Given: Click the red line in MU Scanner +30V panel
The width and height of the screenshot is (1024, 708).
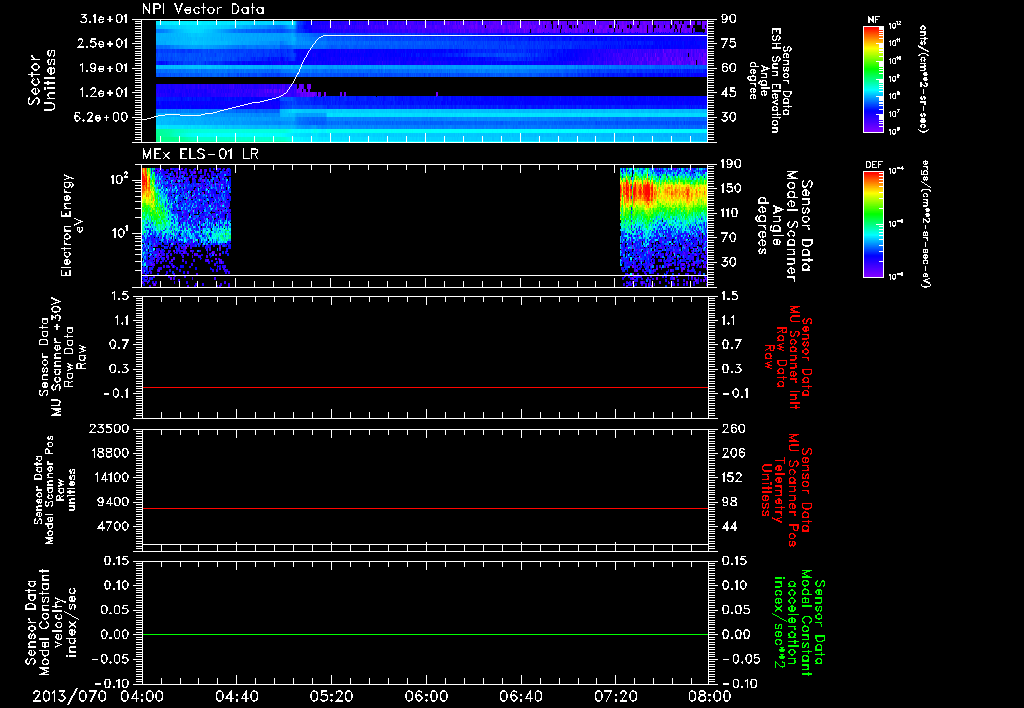Looking at the screenshot, I should coord(425,387).
